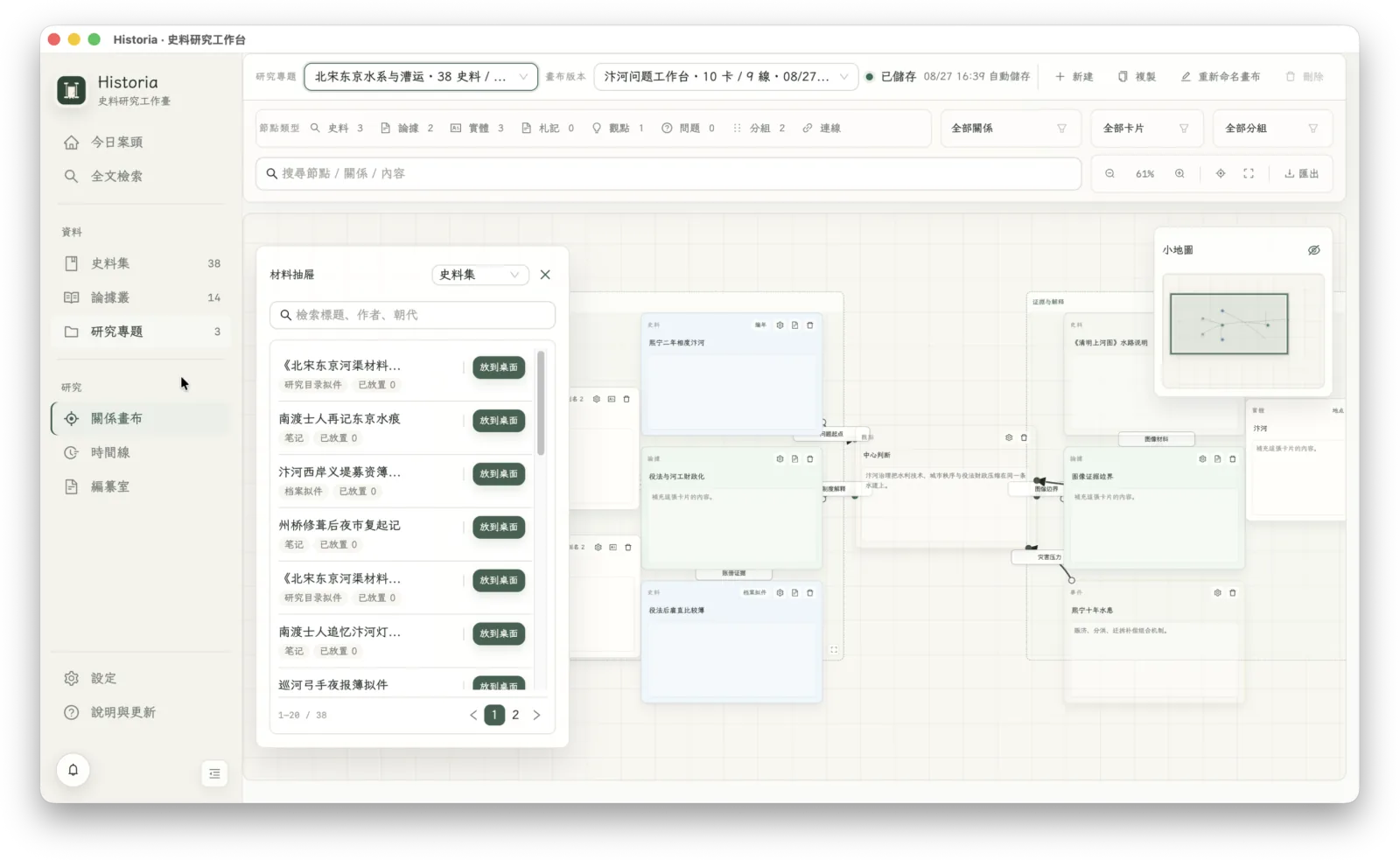Image resolution: width=1400 pixels, height=860 pixels.
Task: Open notification bell in sidebar
Action: [x=73, y=770]
